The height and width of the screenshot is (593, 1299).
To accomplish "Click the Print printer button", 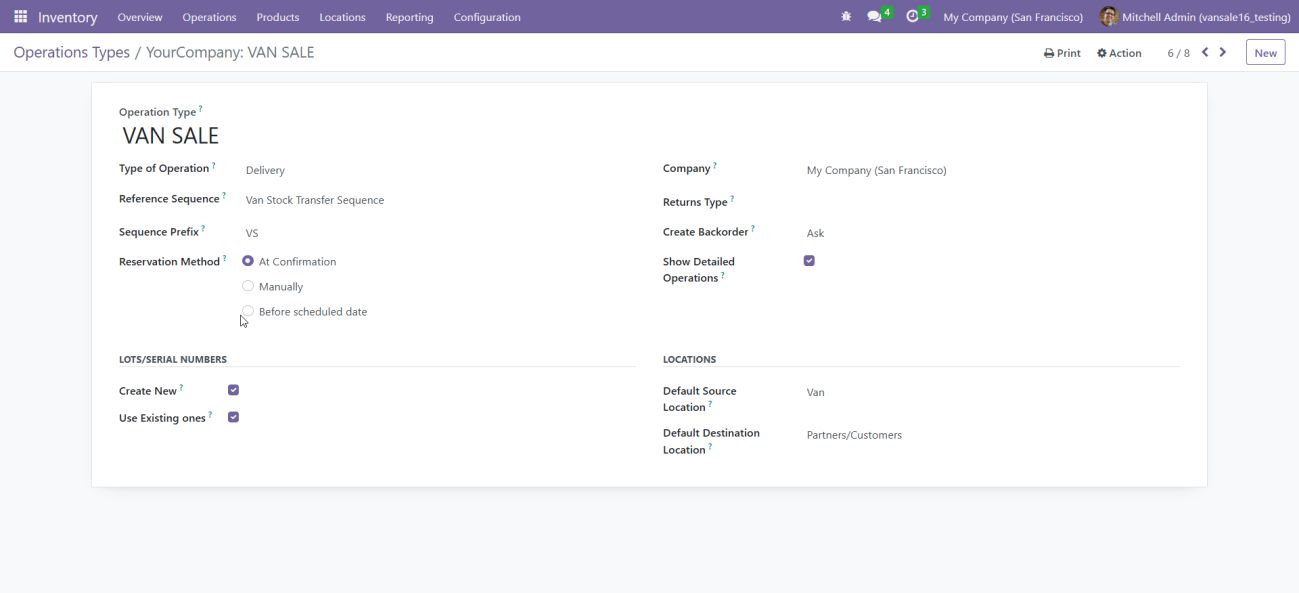I will point(1062,53).
